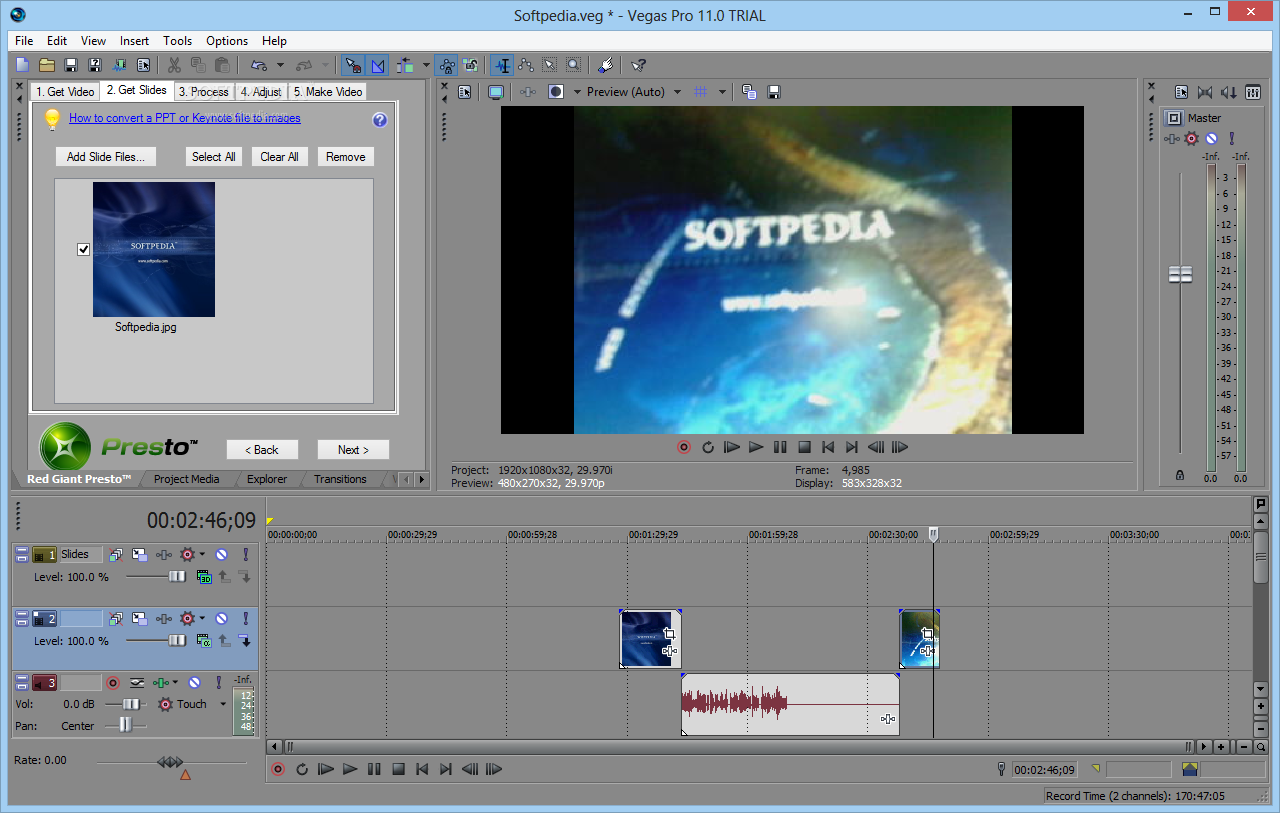Screen dimensions: 1280x813
Task: Open the Insert menu
Action: 134,41
